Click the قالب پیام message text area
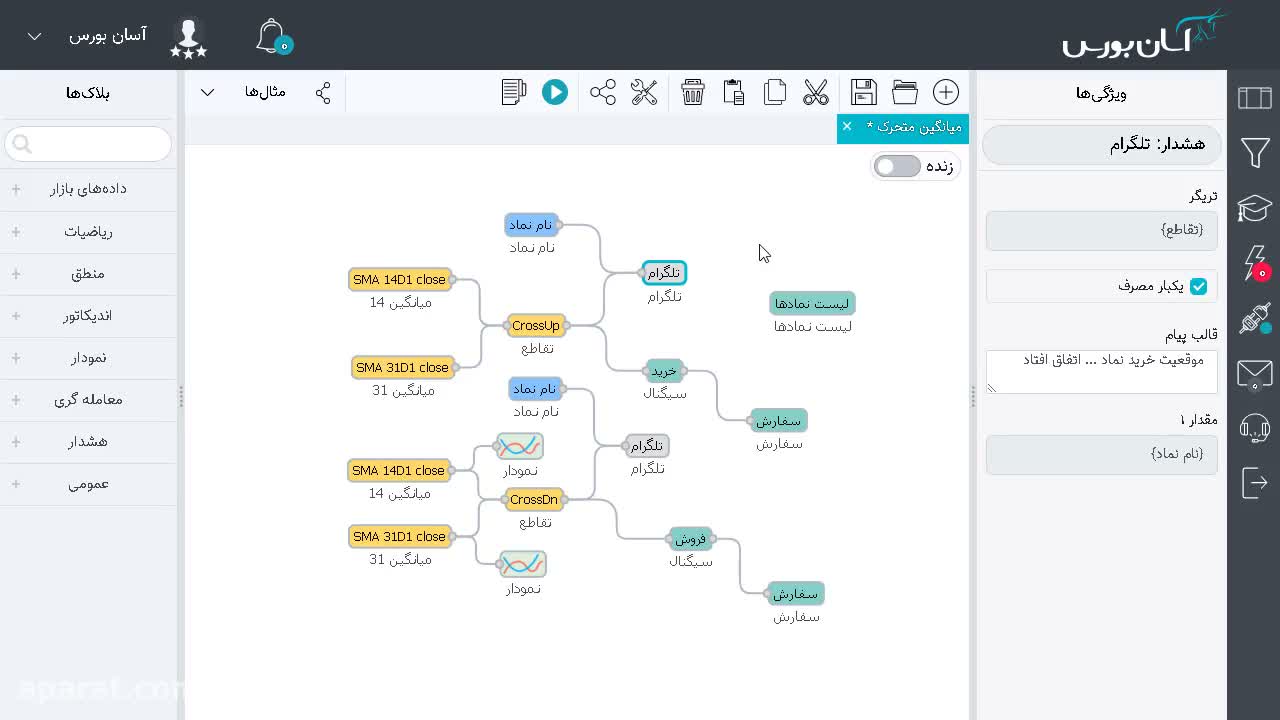1280x720 pixels. click(1102, 371)
